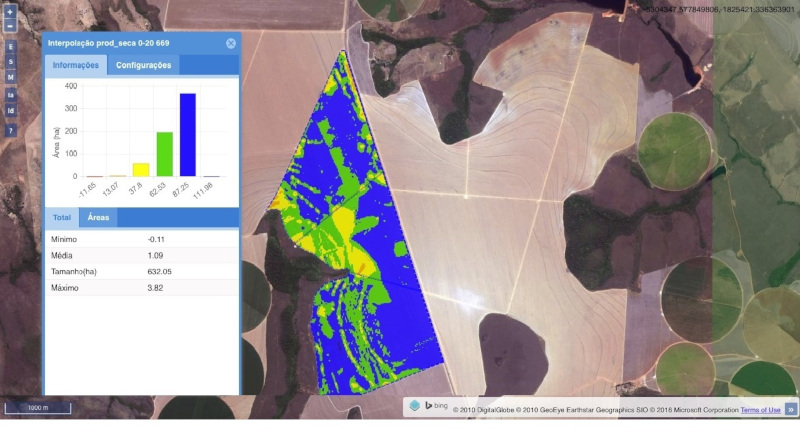Screen dimensions: 800x436
Task: Click the blue 87.25 bar in chart
Action: click(x=188, y=135)
